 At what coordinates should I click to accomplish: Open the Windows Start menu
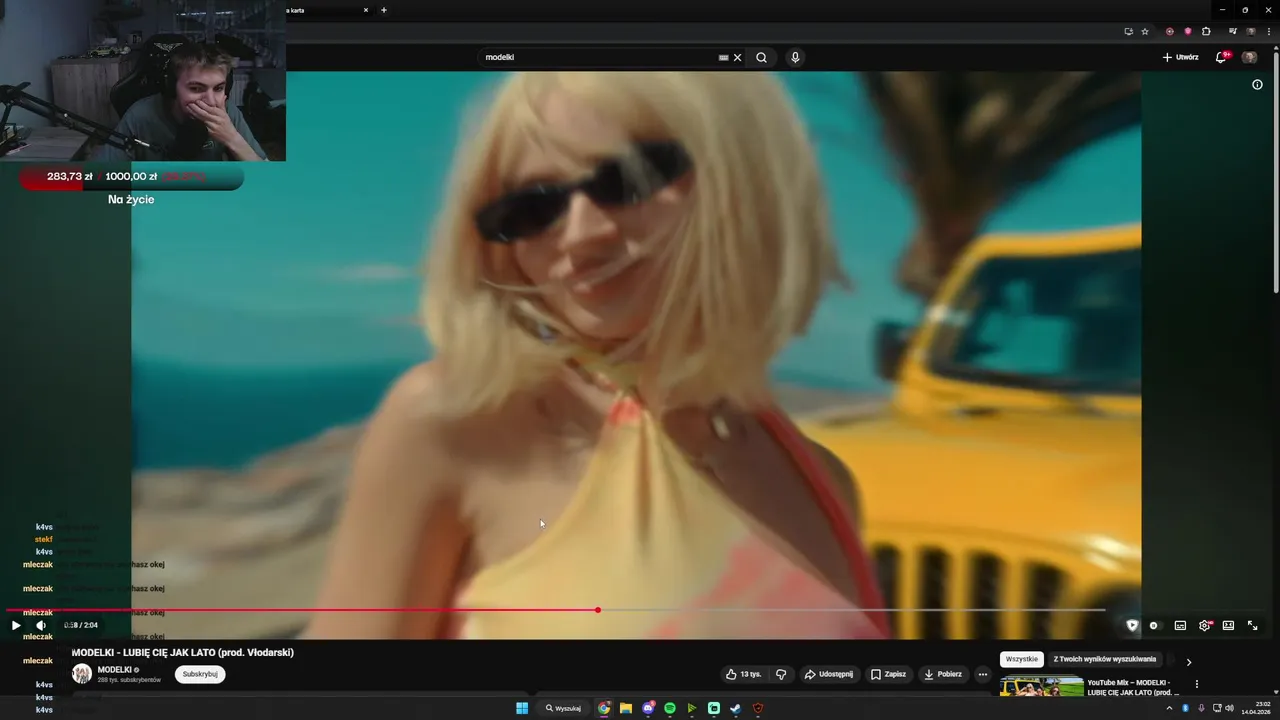522,708
